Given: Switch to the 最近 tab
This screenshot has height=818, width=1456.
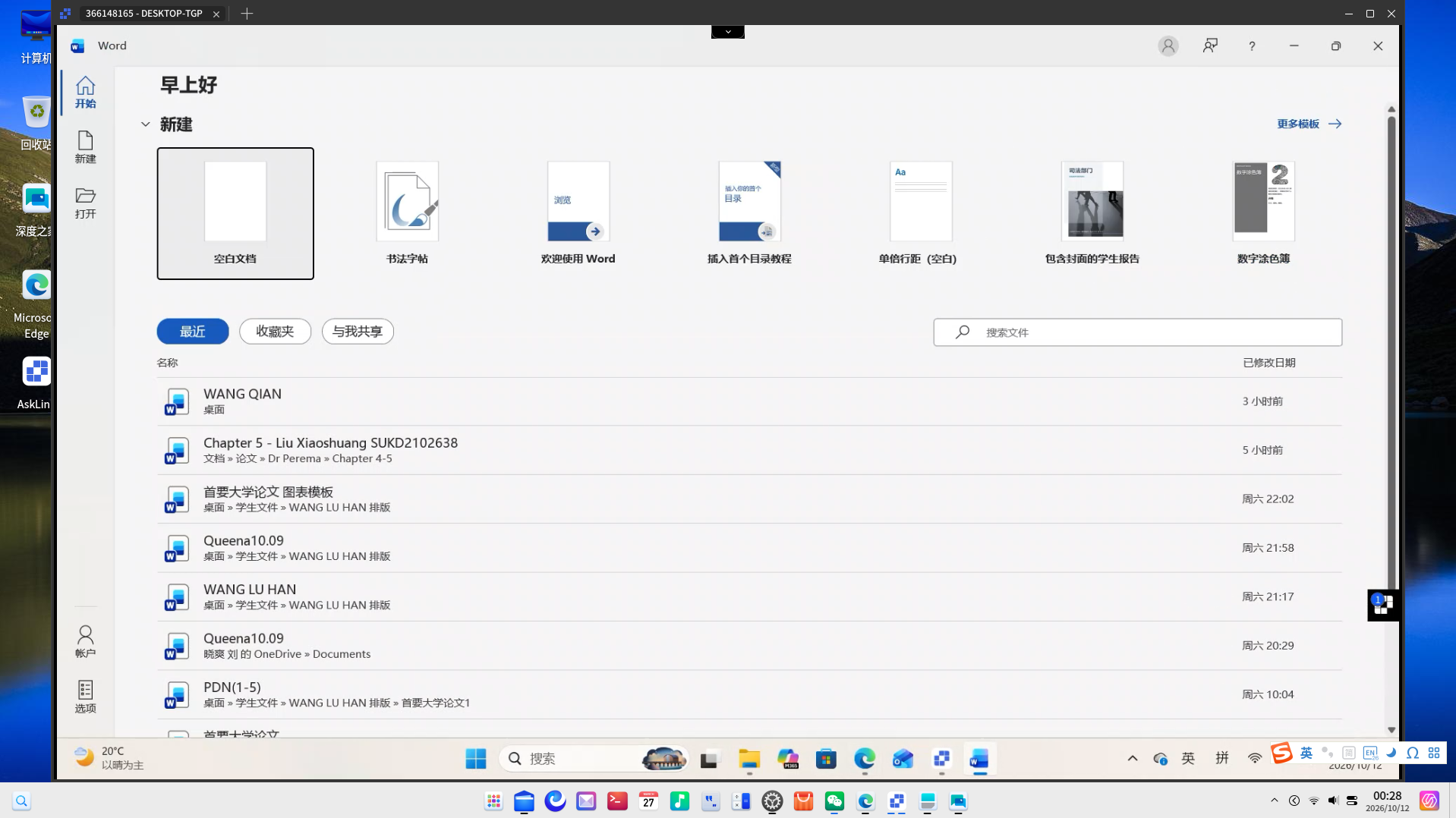Looking at the screenshot, I should tap(193, 332).
